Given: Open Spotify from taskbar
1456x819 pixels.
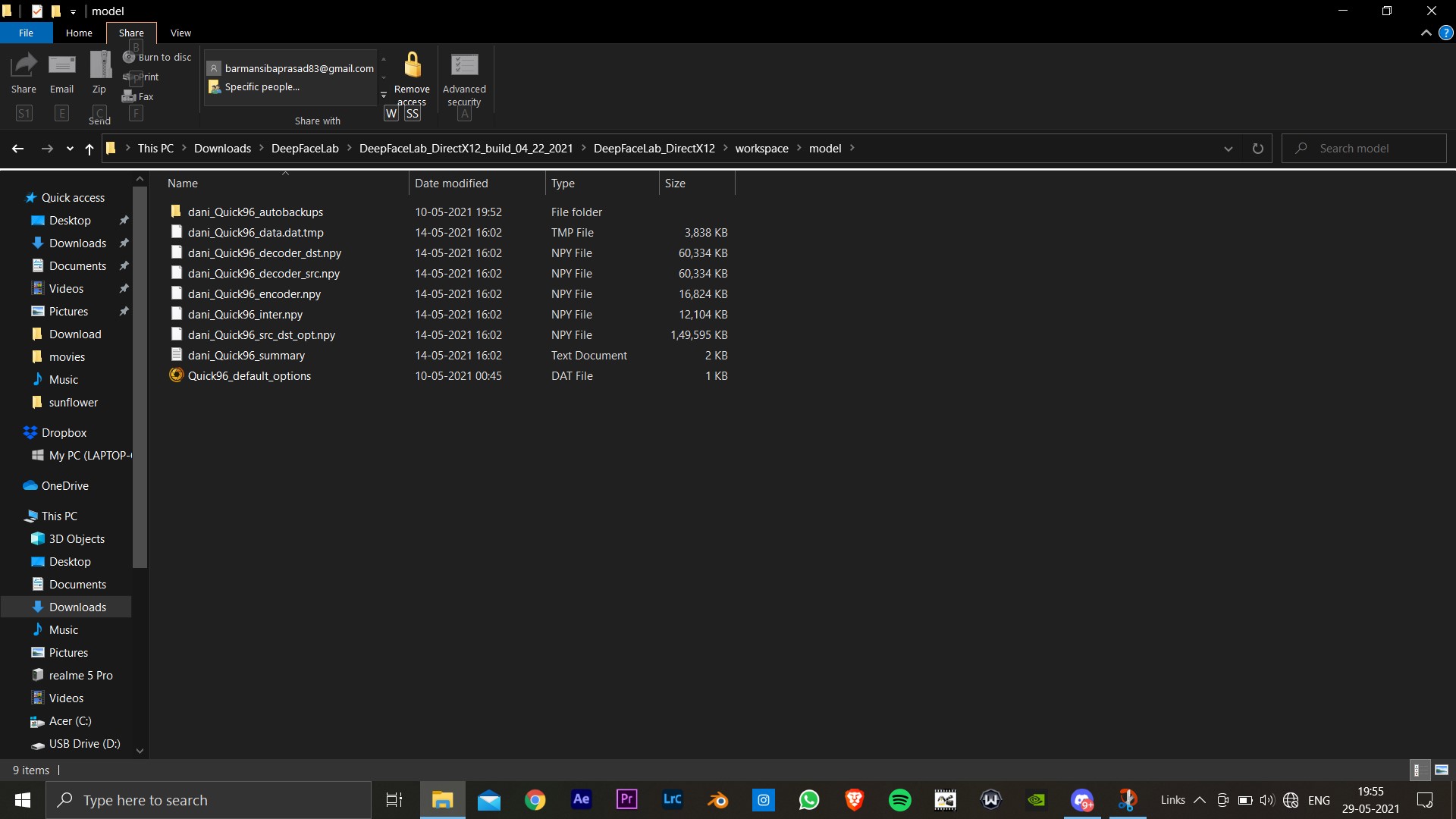Looking at the screenshot, I should click(899, 800).
